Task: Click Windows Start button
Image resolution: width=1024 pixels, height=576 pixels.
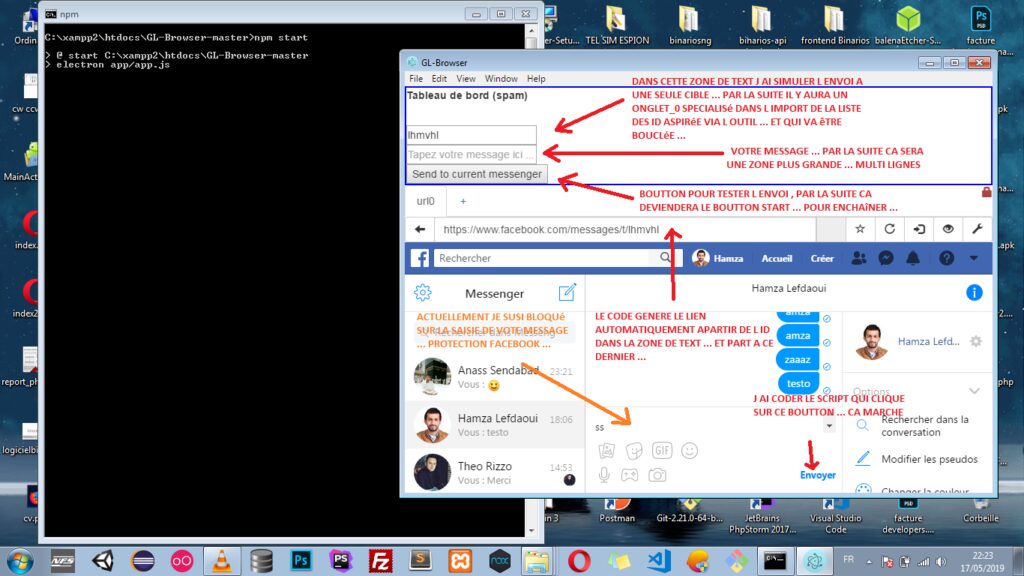Action: pyautogui.click(x=20, y=561)
